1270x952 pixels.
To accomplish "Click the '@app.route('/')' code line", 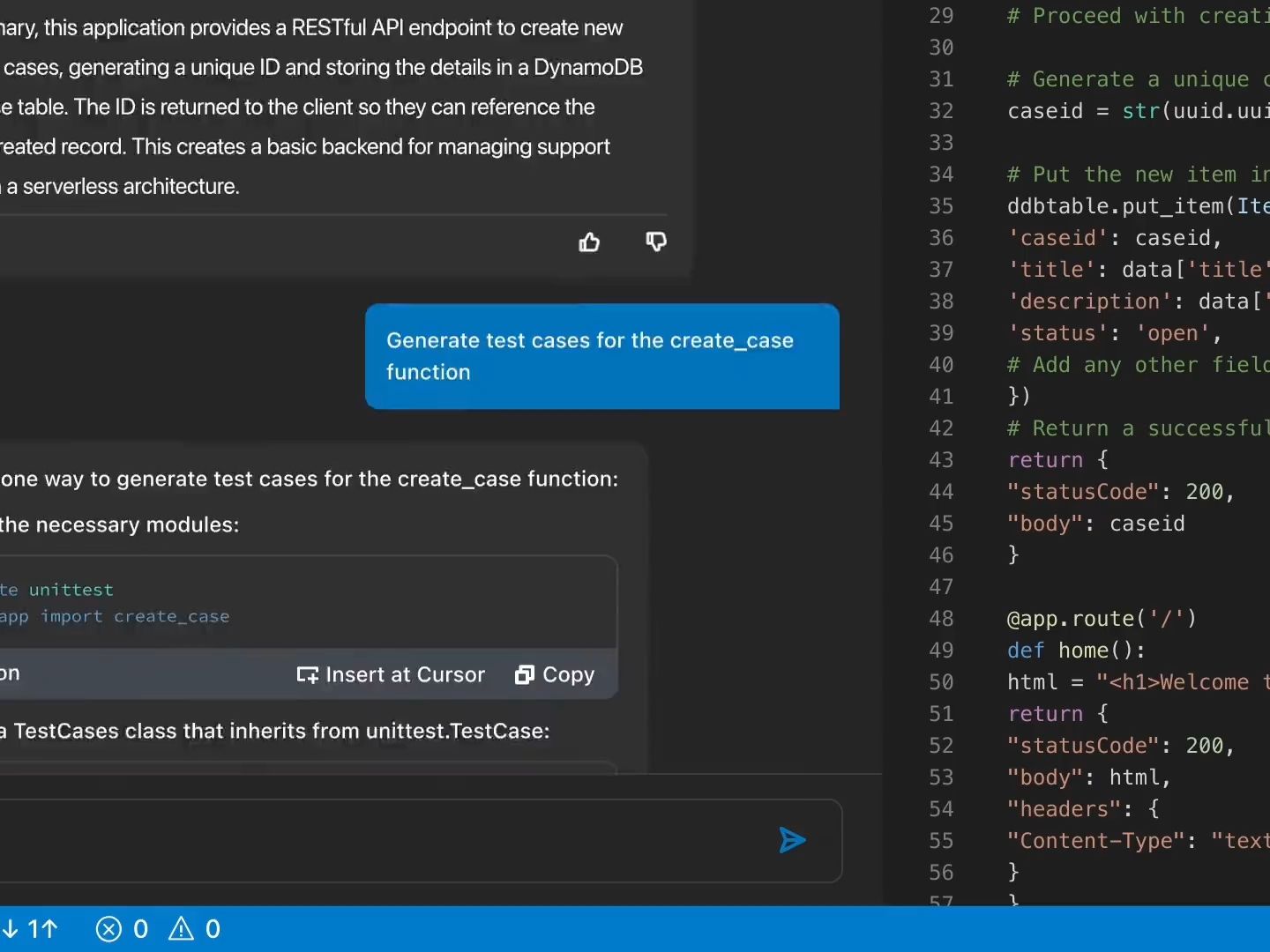I will 1102,619.
